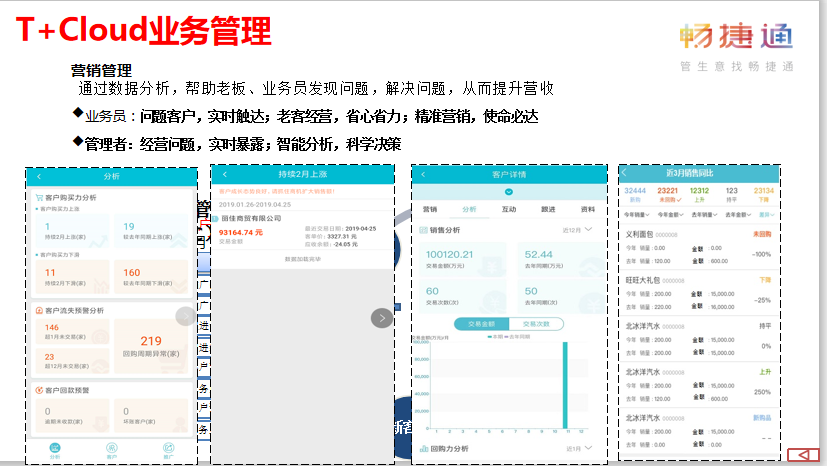
Task: Click the gray next arrow on the 分析 screen
Action: point(185,316)
